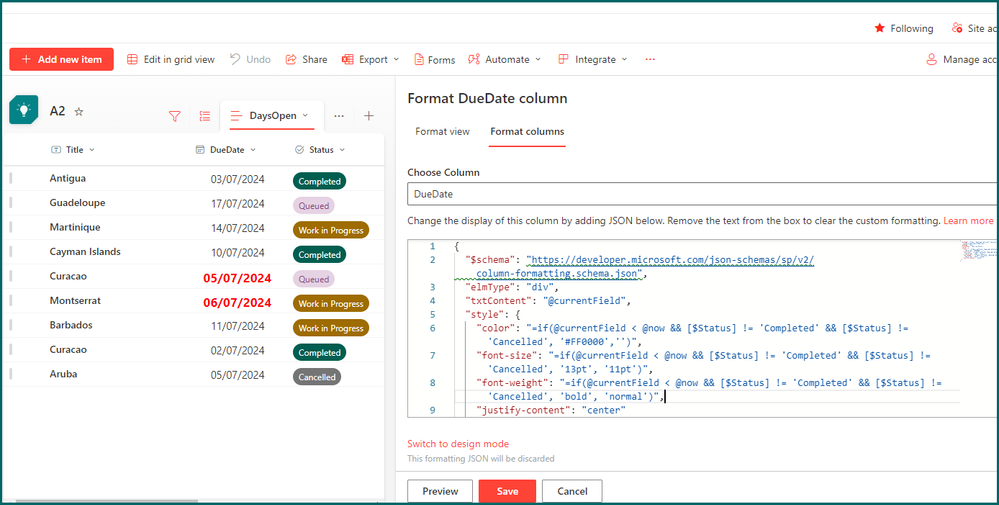Open Forms from the toolbar
Screen dimensions: 999x505
435,59
